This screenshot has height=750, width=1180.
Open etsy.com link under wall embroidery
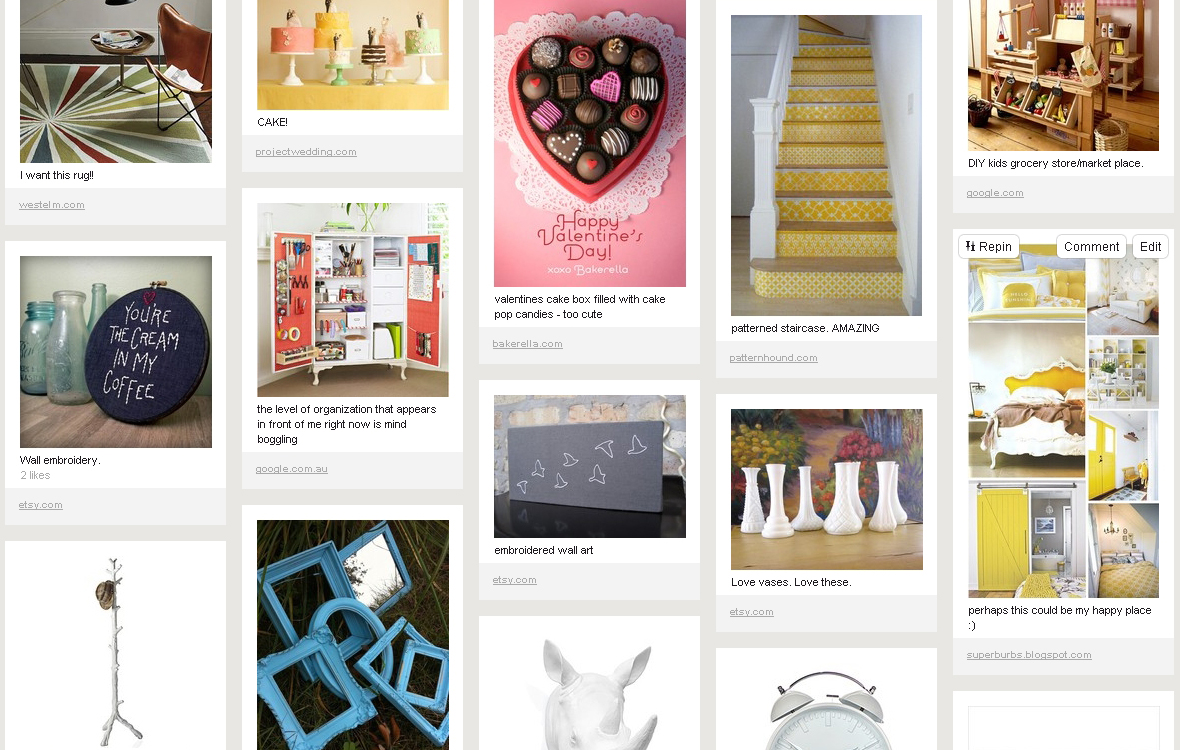point(41,505)
